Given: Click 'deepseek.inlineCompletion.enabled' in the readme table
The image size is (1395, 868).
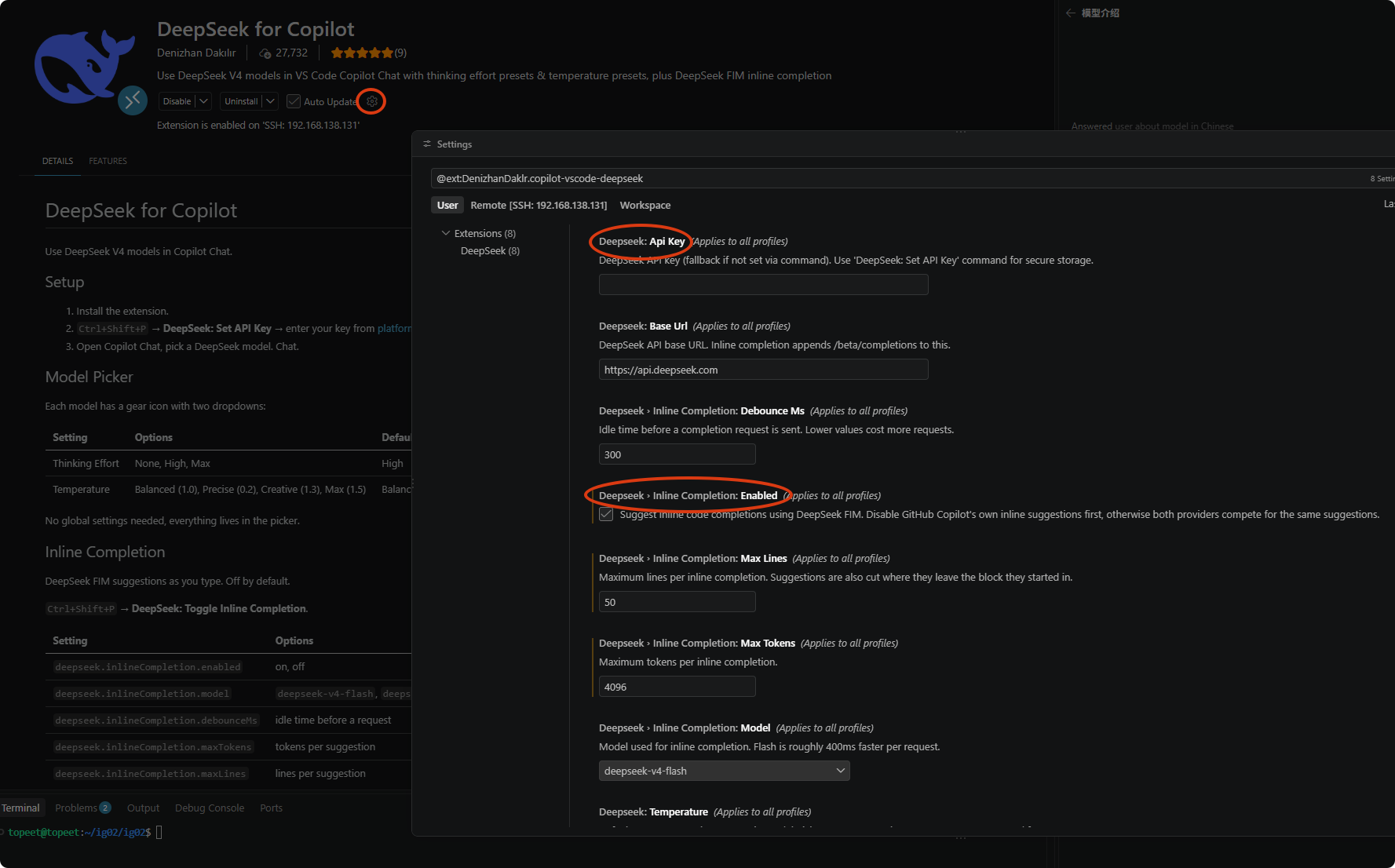Looking at the screenshot, I should click(x=148, y=667).
